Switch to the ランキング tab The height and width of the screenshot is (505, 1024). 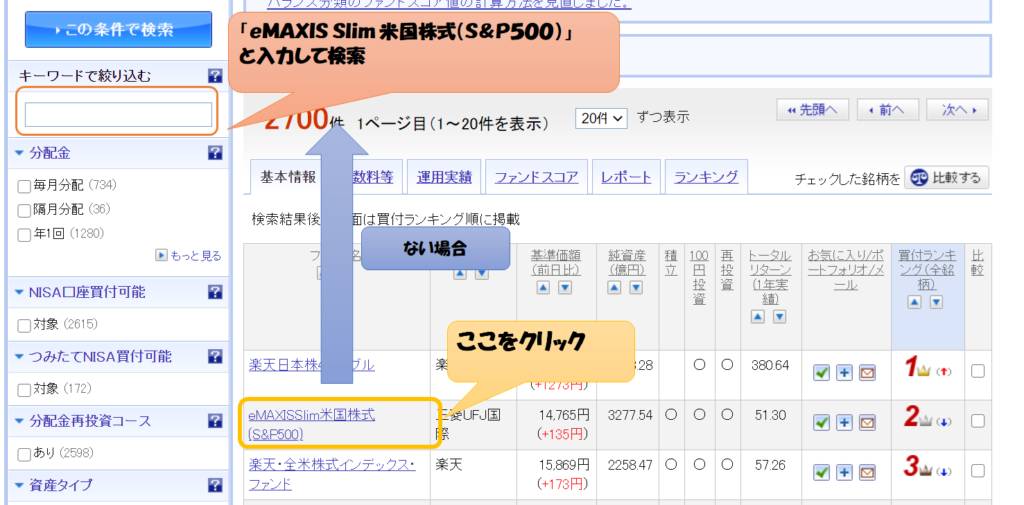coord(706,176)
